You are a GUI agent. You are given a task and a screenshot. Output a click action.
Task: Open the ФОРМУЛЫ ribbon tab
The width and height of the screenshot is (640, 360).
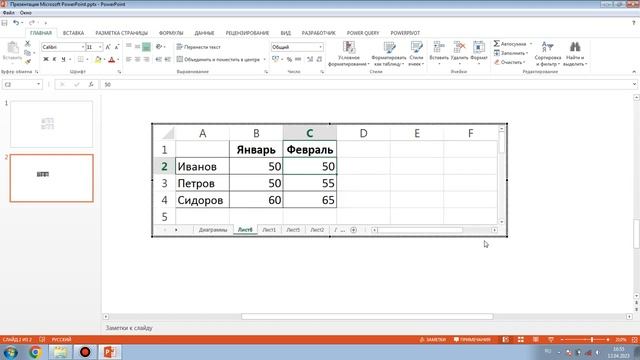point(171,33)
